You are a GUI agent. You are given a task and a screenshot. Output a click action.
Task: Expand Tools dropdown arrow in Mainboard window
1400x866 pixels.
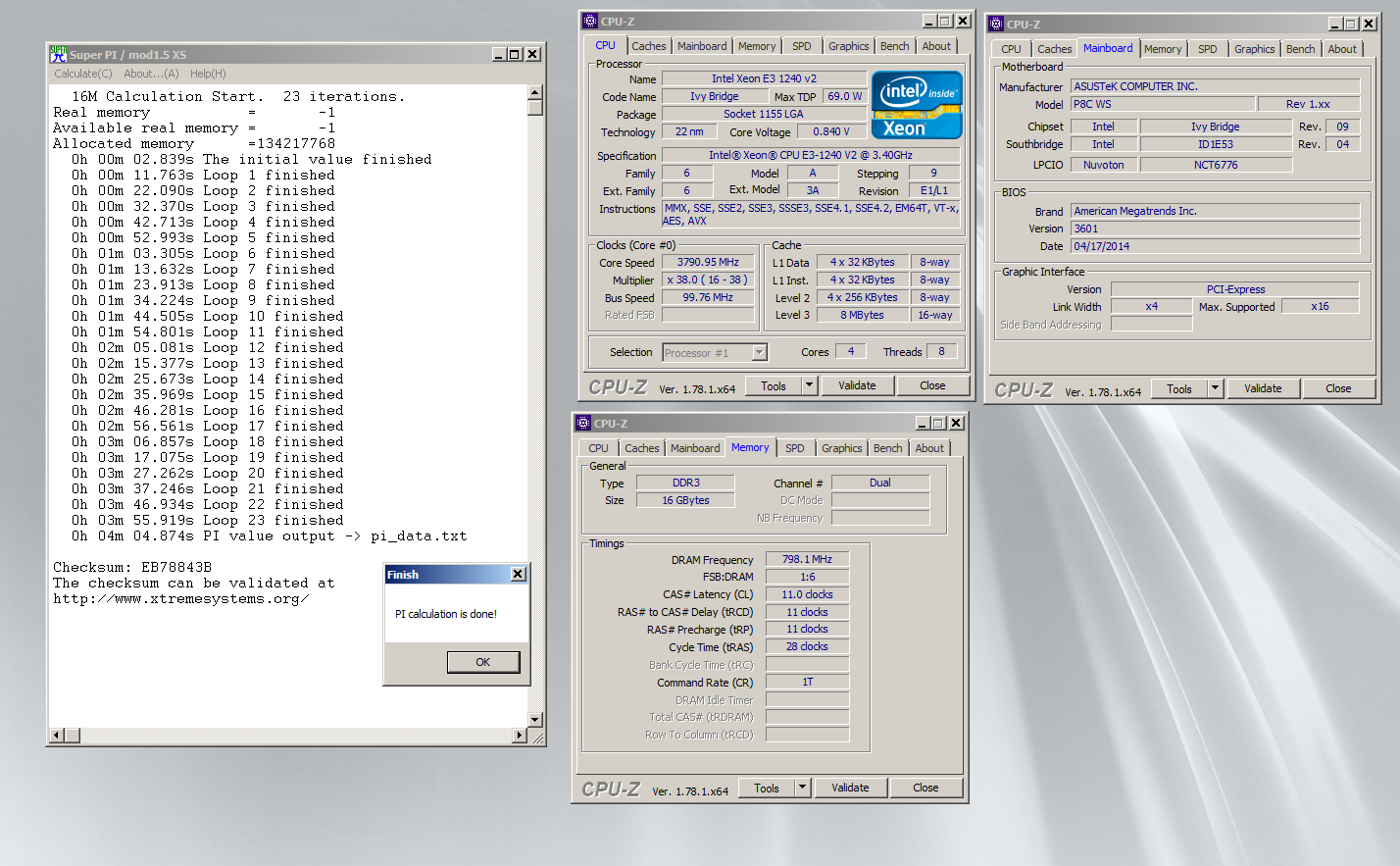pyautogui.click(x=1216, y=388)
